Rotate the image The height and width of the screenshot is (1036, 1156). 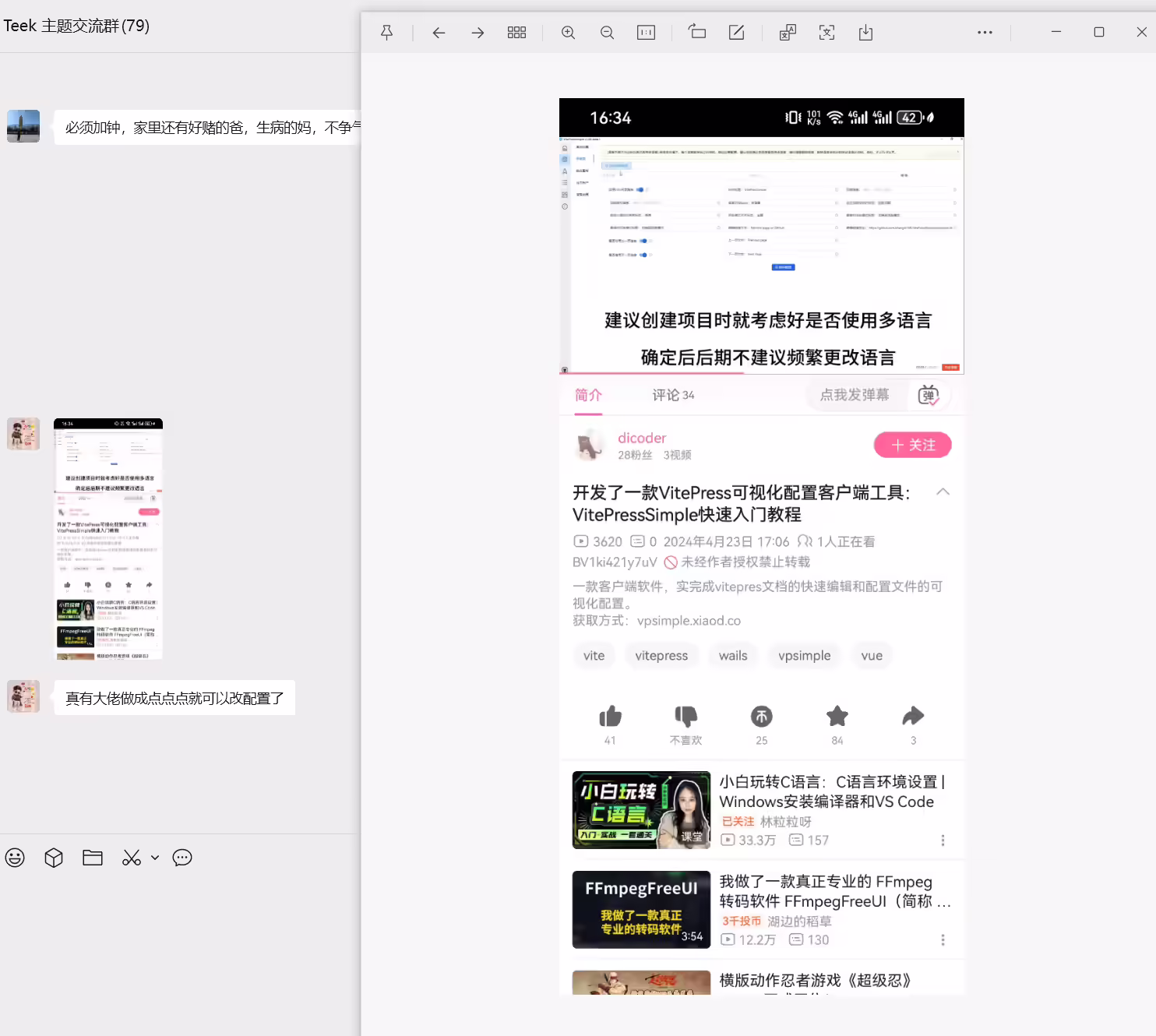point(697,32)
